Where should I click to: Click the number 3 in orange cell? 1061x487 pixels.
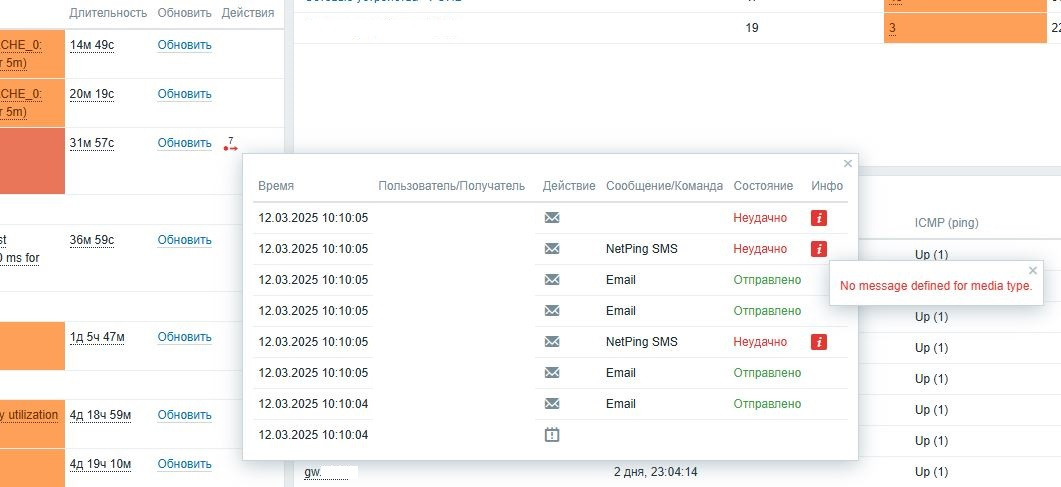tap(892, 28)
